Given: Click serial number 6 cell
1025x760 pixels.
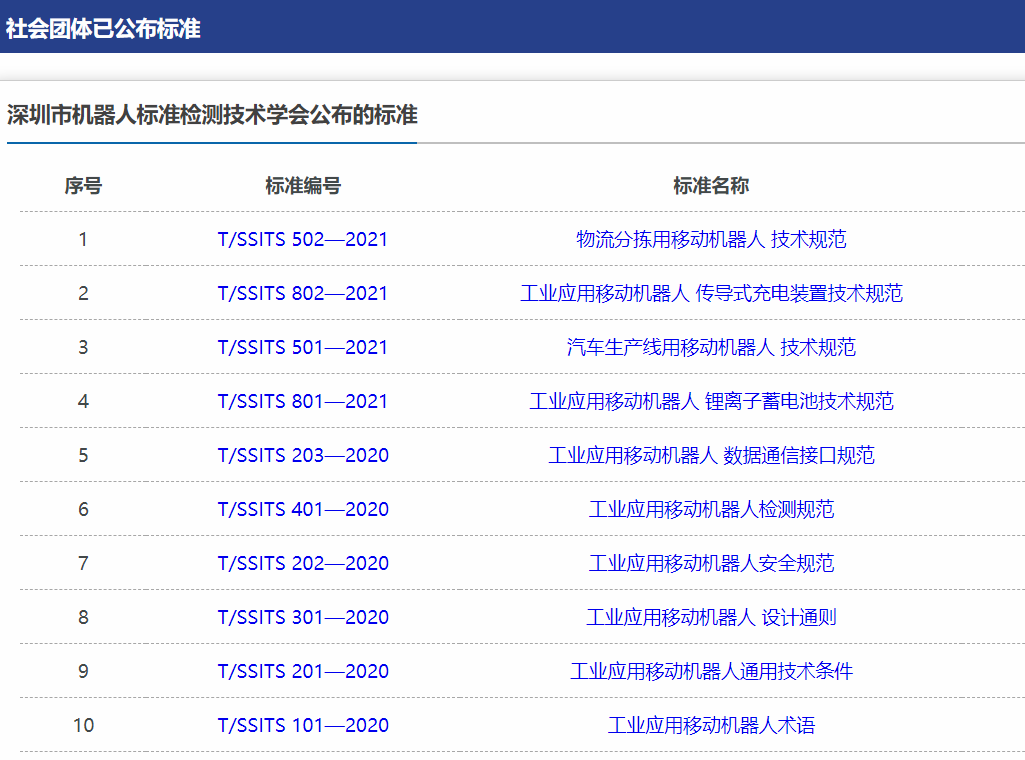Looking at the screenshot, I should 83,509.
